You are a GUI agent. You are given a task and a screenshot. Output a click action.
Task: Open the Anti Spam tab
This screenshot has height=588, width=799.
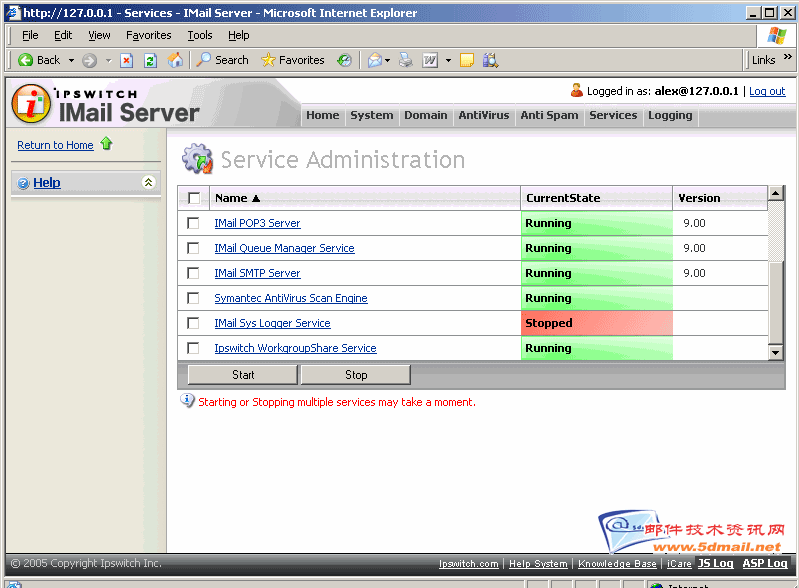pyautogui.click(x=549, y=115)
